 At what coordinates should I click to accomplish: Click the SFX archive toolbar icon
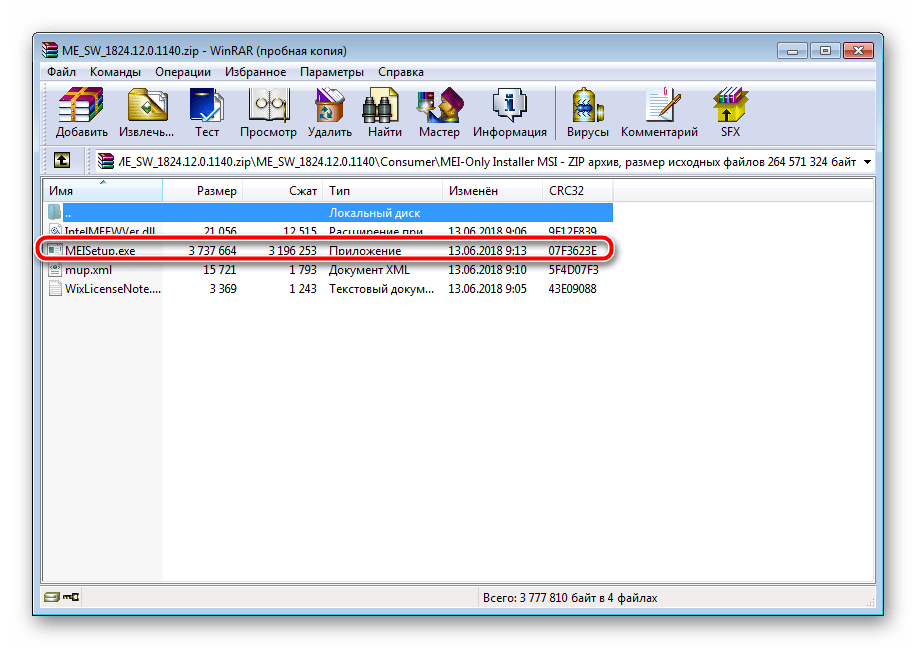click(730, 112)
